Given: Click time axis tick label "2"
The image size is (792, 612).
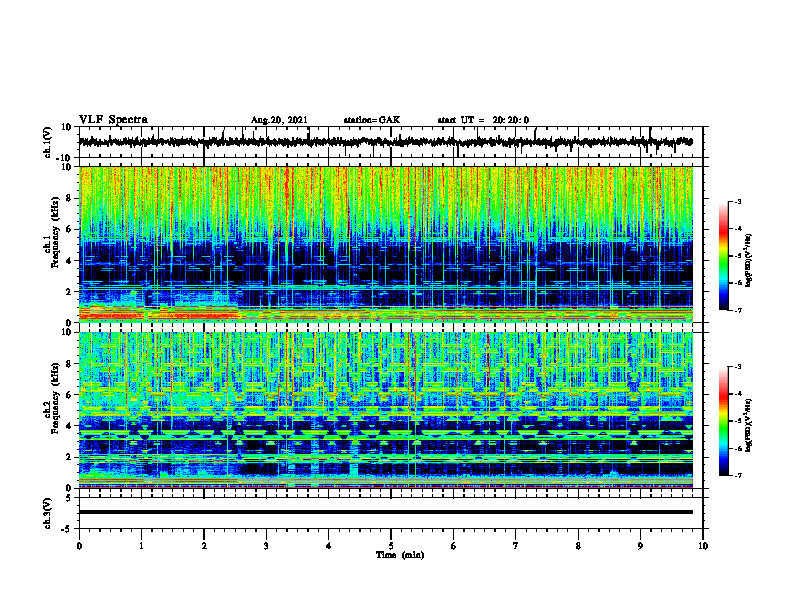Looking at the screenshot, I should coord(204,546).
